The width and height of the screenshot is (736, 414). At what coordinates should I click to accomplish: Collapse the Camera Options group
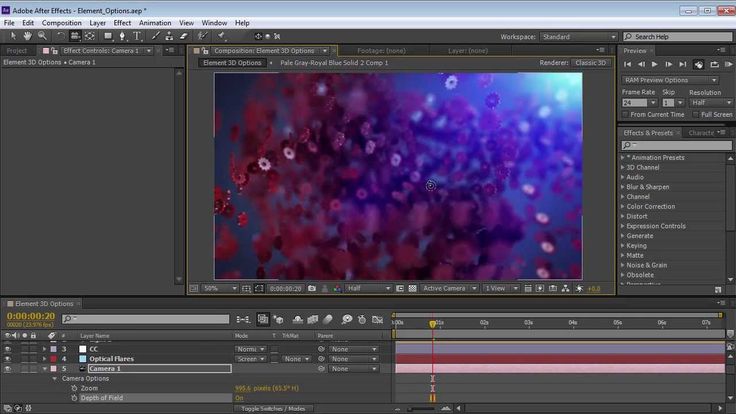(54, 378)
